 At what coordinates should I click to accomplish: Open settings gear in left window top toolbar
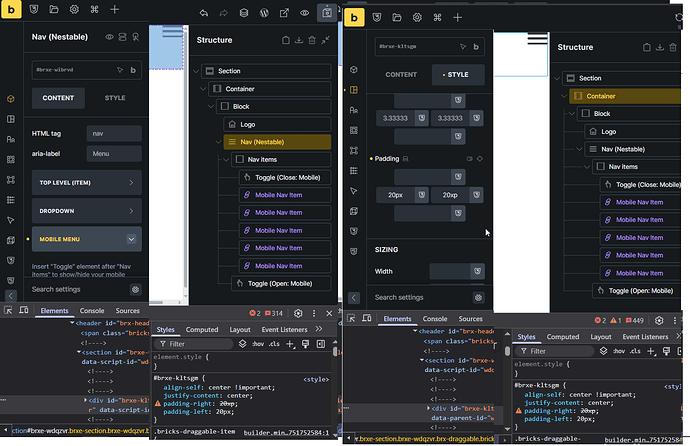[74, 9]
